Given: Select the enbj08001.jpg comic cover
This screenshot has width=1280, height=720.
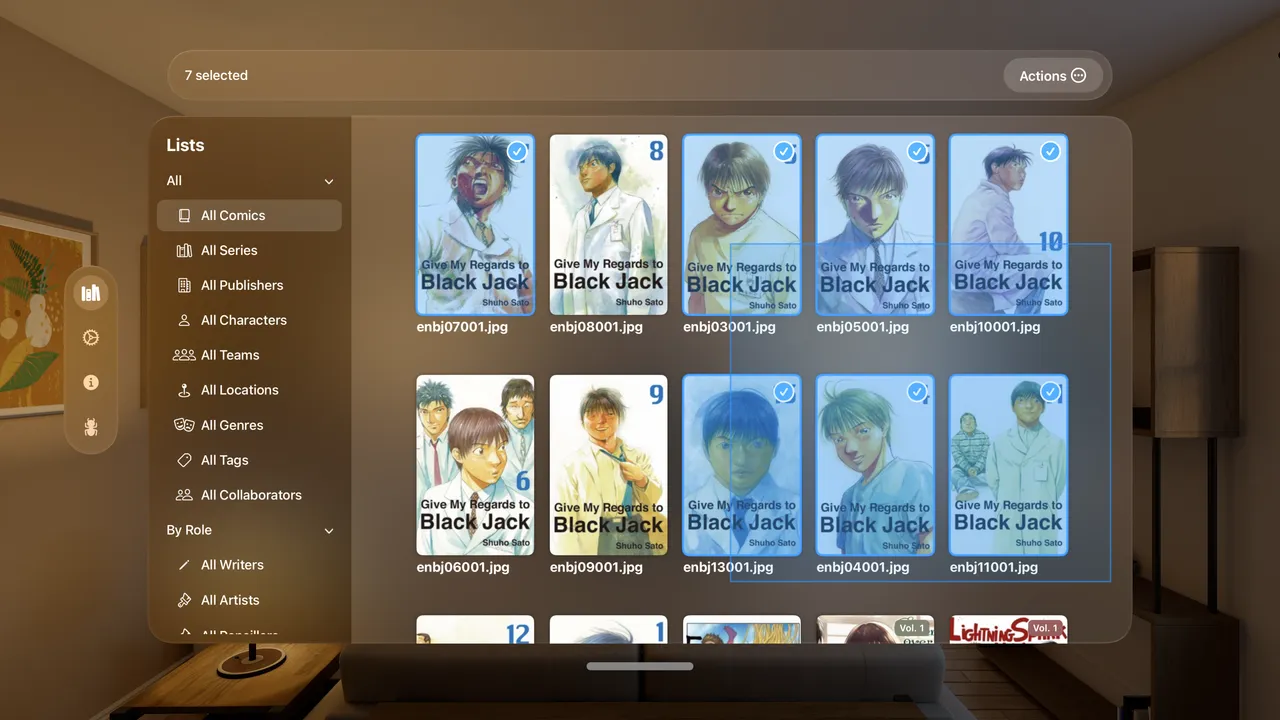Looking at the screenshot, I should (x=608, y=225).
